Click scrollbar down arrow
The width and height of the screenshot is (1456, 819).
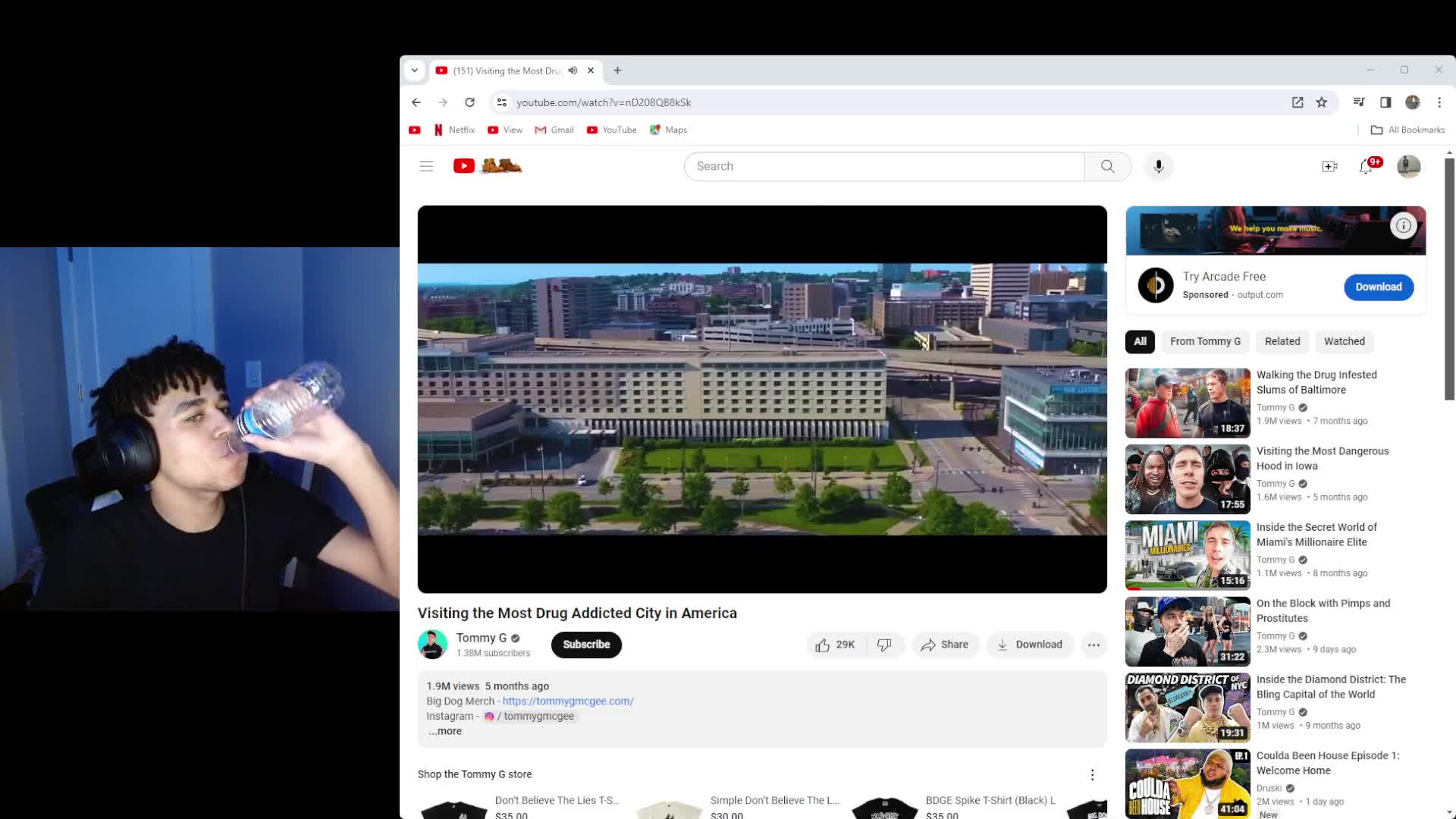[1449, 813]
